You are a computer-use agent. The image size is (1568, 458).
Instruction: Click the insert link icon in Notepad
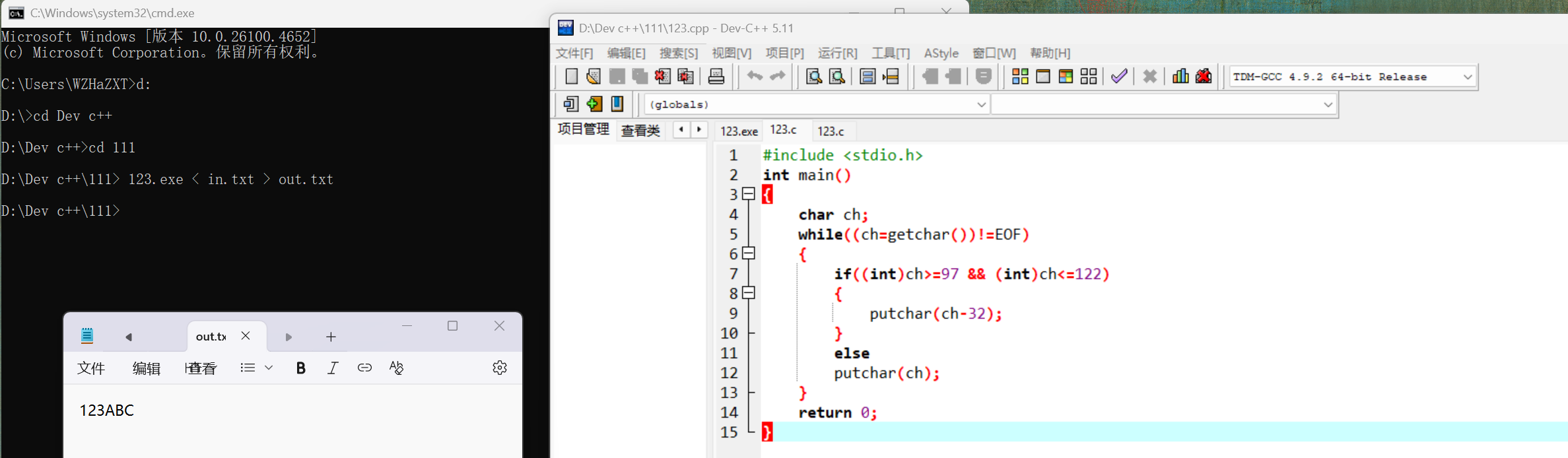(x=364, y=368)
